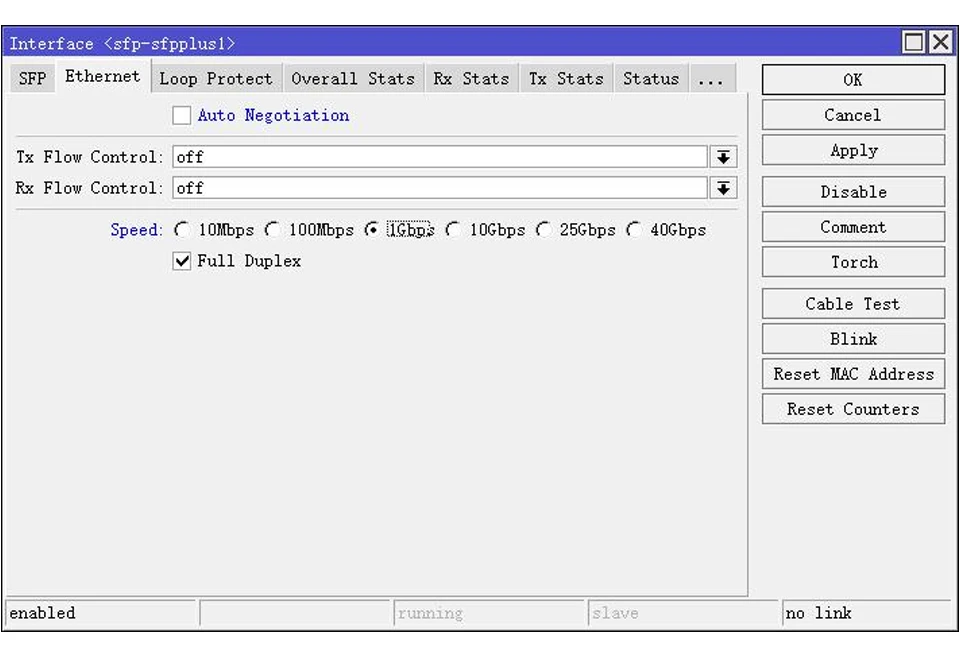Blink the interface LED

853,339
